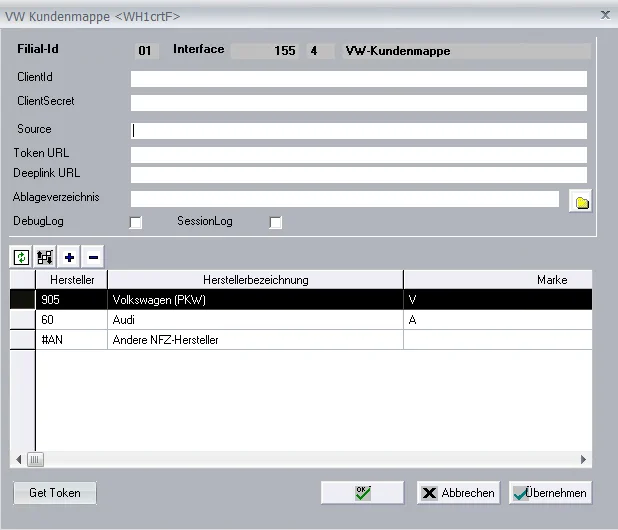Click the Hersteller column header
This screenshot has width=618, height=530.
[72, 280]
